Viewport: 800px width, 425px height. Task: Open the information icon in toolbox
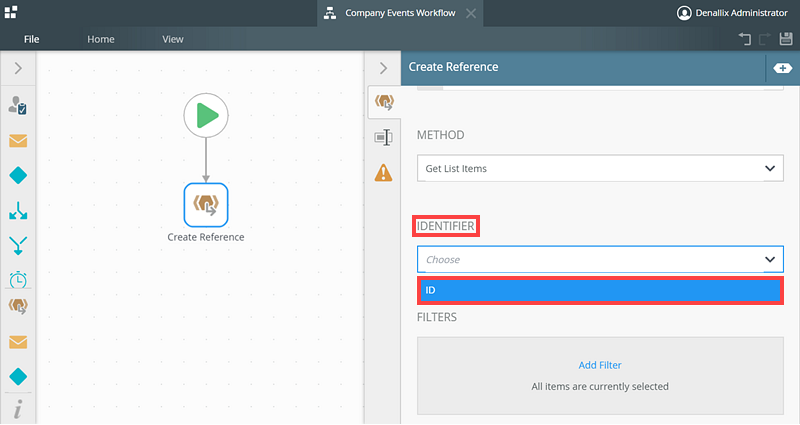point(18,409)
